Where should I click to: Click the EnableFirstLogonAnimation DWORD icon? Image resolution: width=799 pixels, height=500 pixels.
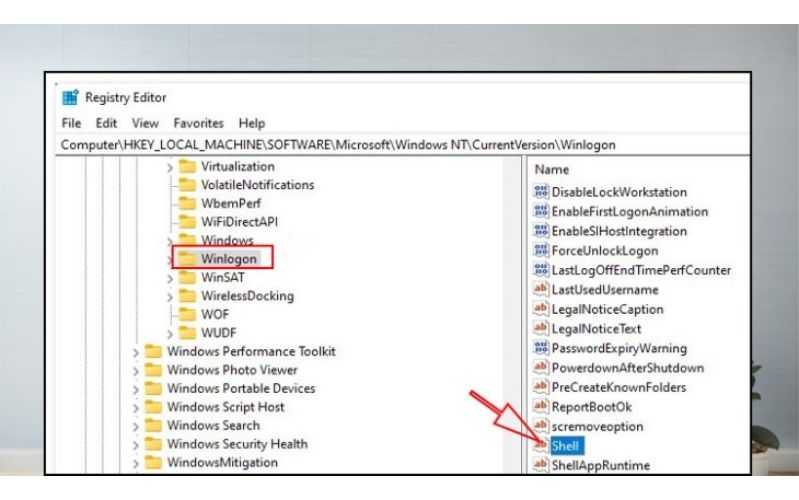[541, 210]
